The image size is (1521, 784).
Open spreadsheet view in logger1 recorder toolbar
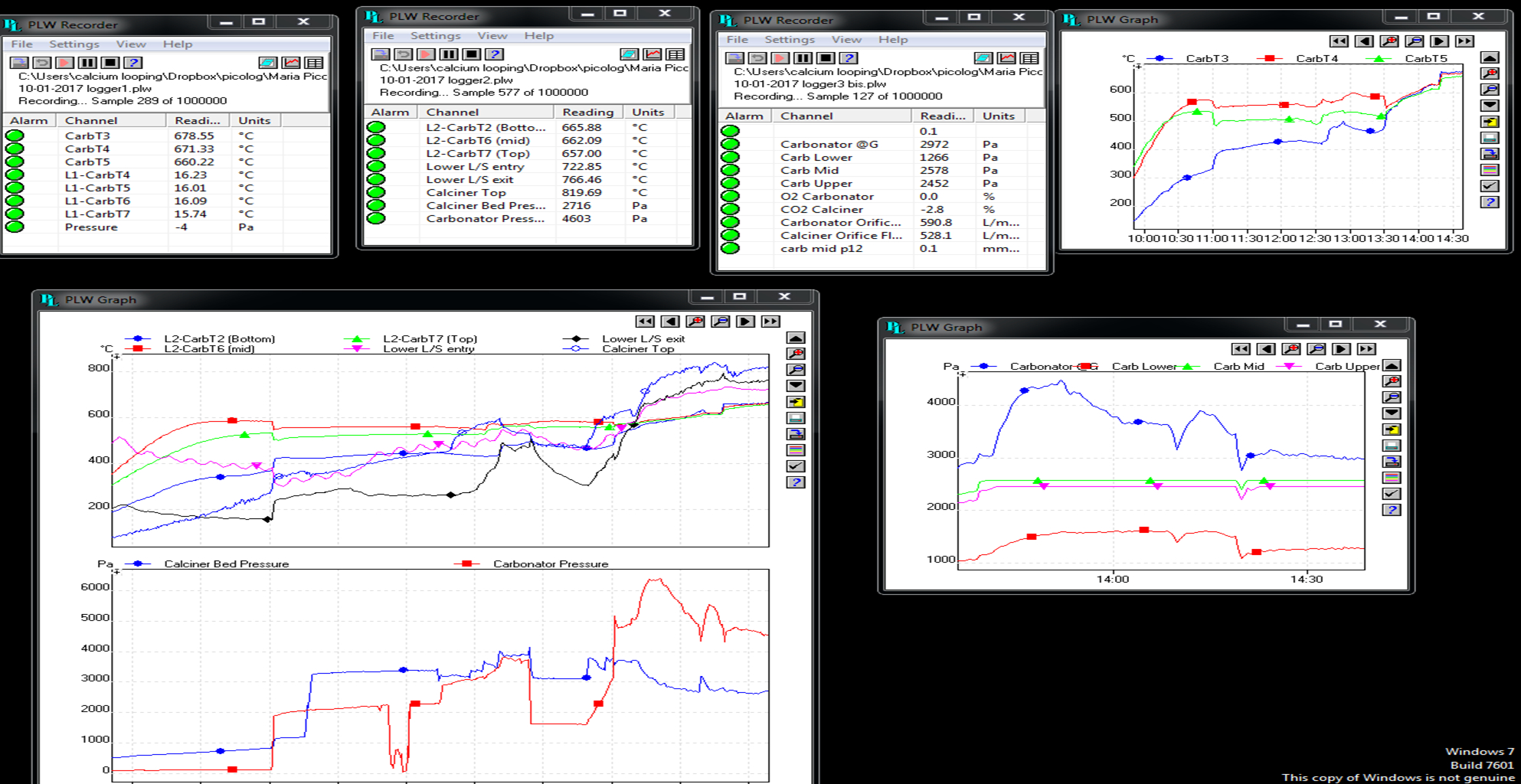pos(314,63)
